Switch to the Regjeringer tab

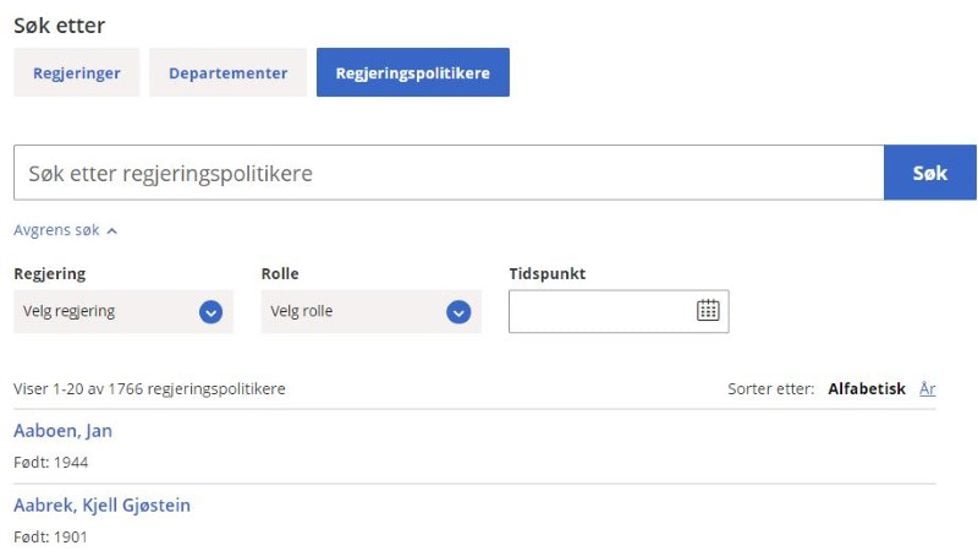[77, 73]
